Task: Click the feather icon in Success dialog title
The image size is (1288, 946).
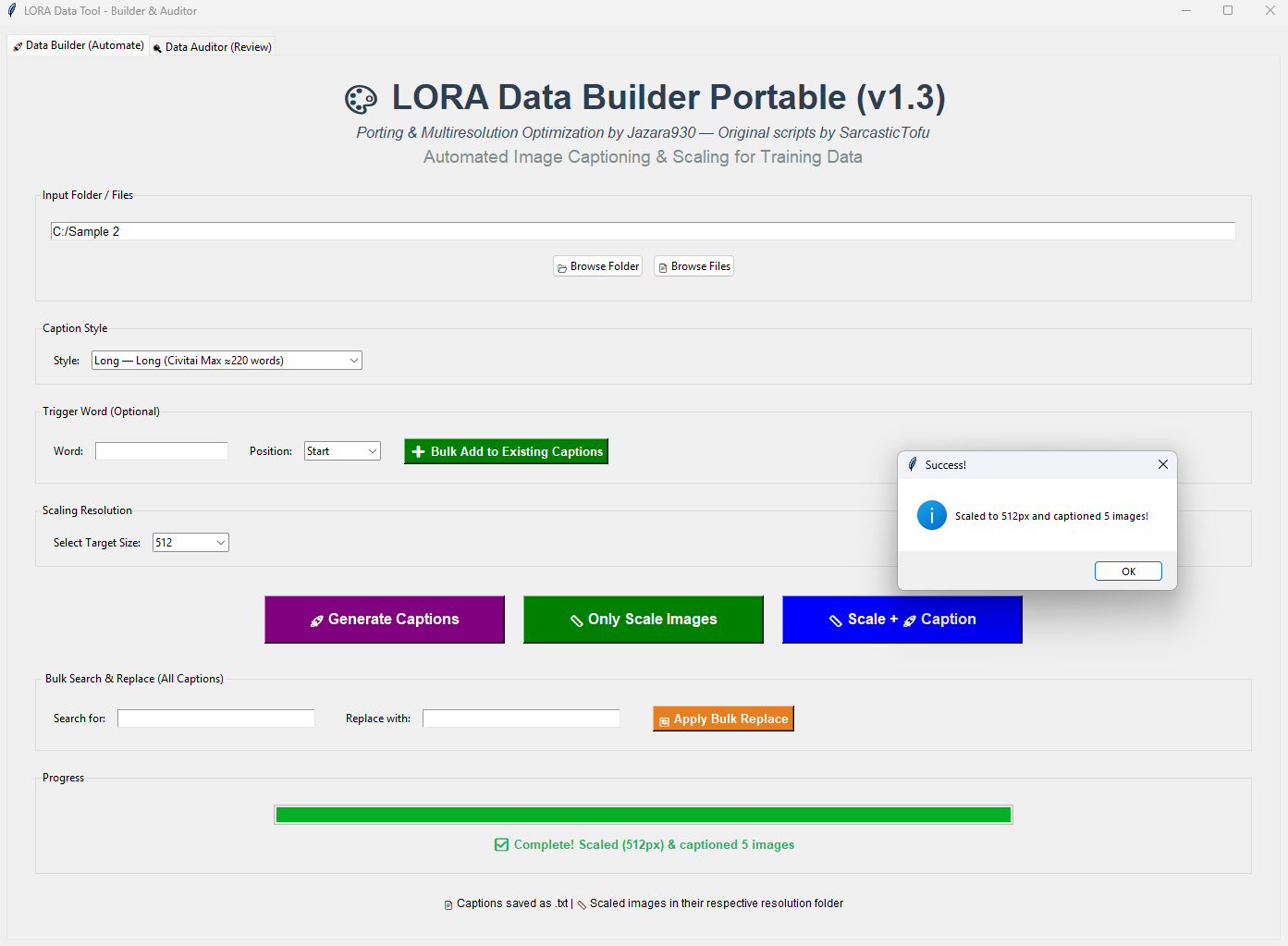Action: tap(913, 464)
